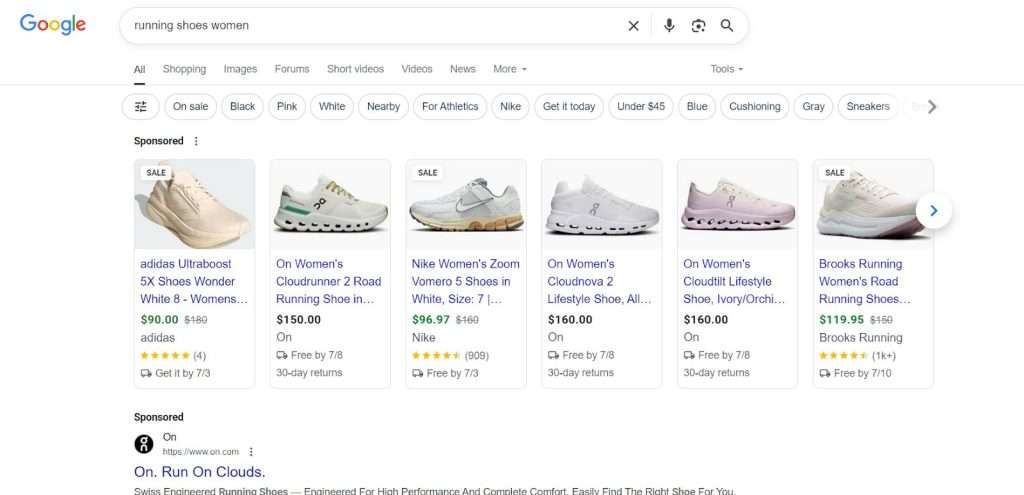Toggle the Under $45 price chip
Screen dimensions: 1024x495
[x=641, y=106]
